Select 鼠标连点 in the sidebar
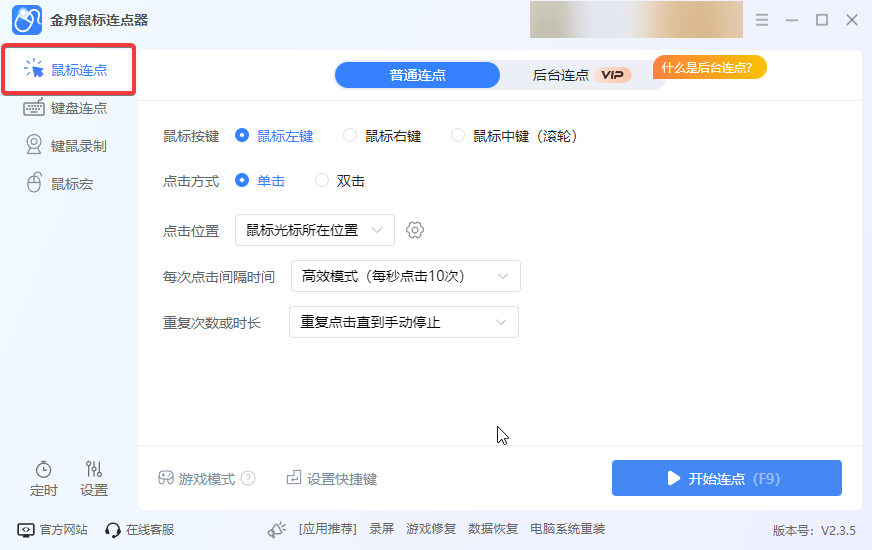The height and width of the screenshot is (550, 872). point(68,70)
